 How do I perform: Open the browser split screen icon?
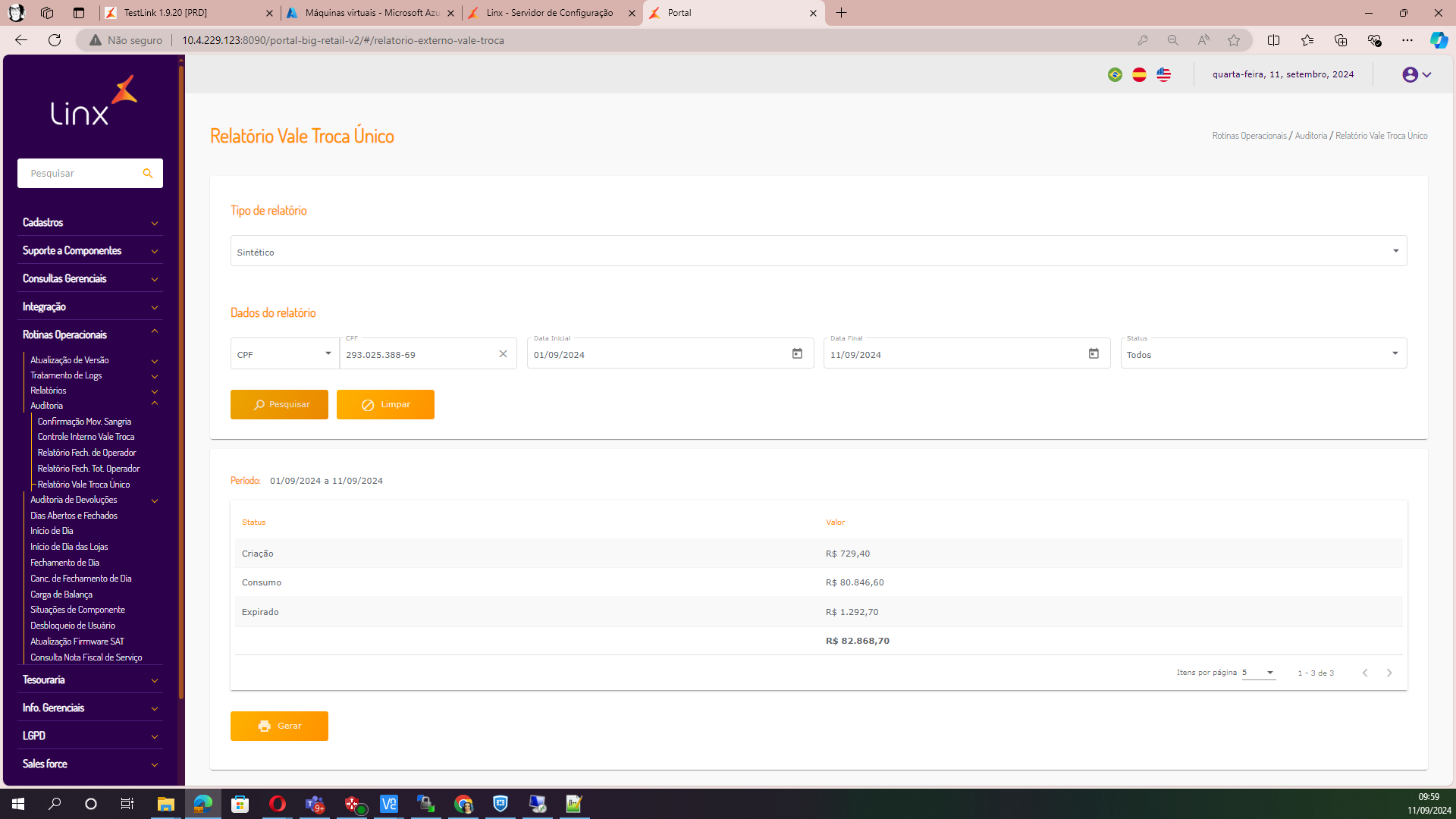point(1273,40)
